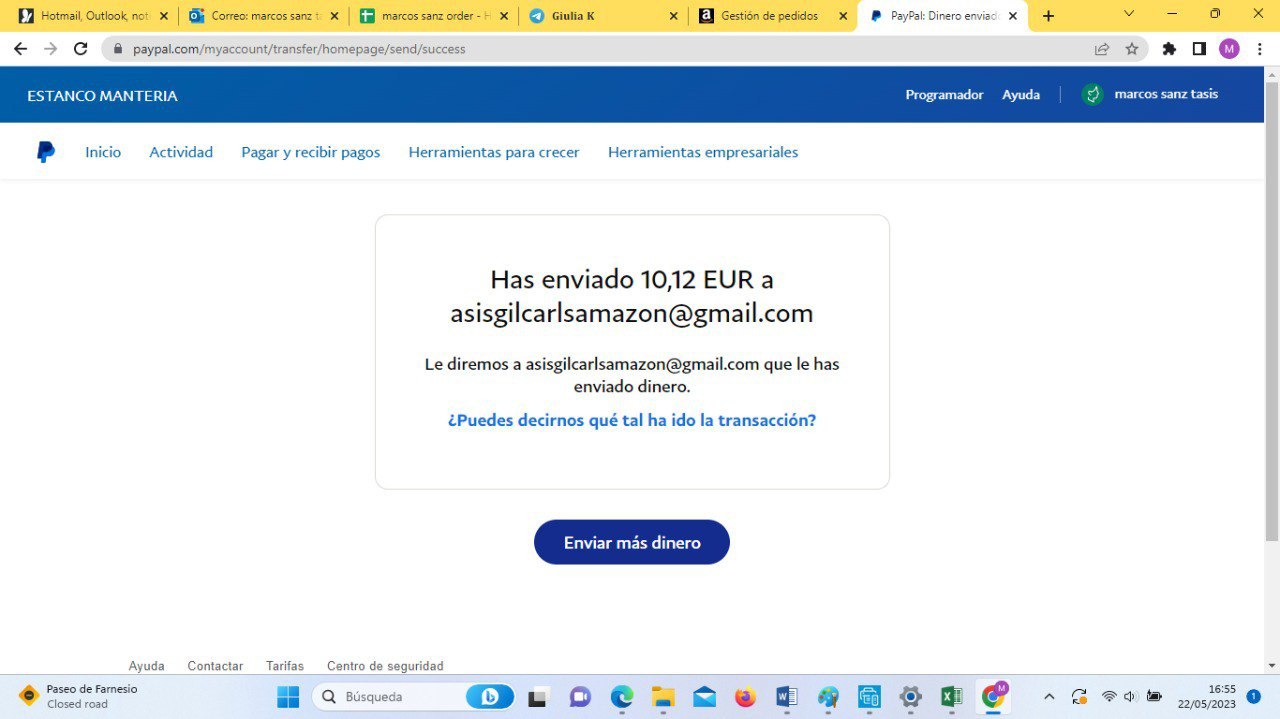The width and height of the screenshot is (1280, 719).
Task: Open Chrome profile avatar M
Action: (1229, 49)
